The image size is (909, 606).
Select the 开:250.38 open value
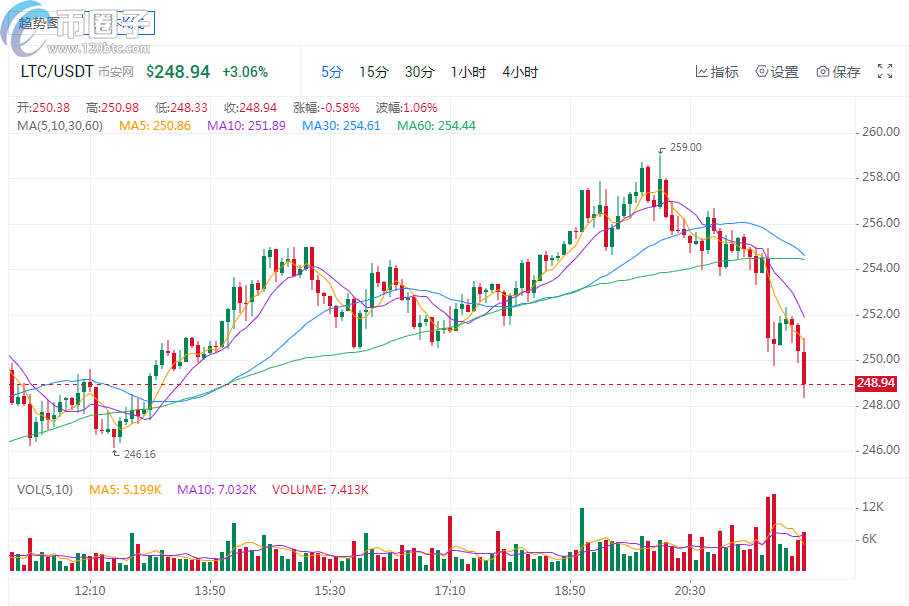coord(43,108)
